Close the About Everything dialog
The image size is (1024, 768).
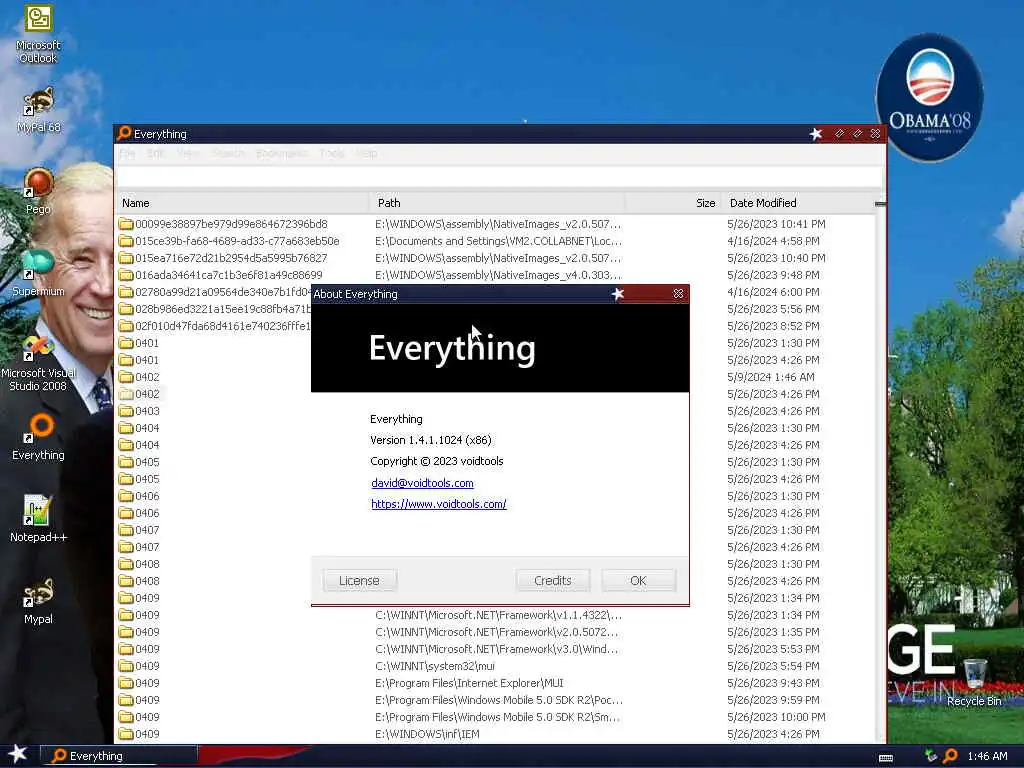[x=678, y=294]
